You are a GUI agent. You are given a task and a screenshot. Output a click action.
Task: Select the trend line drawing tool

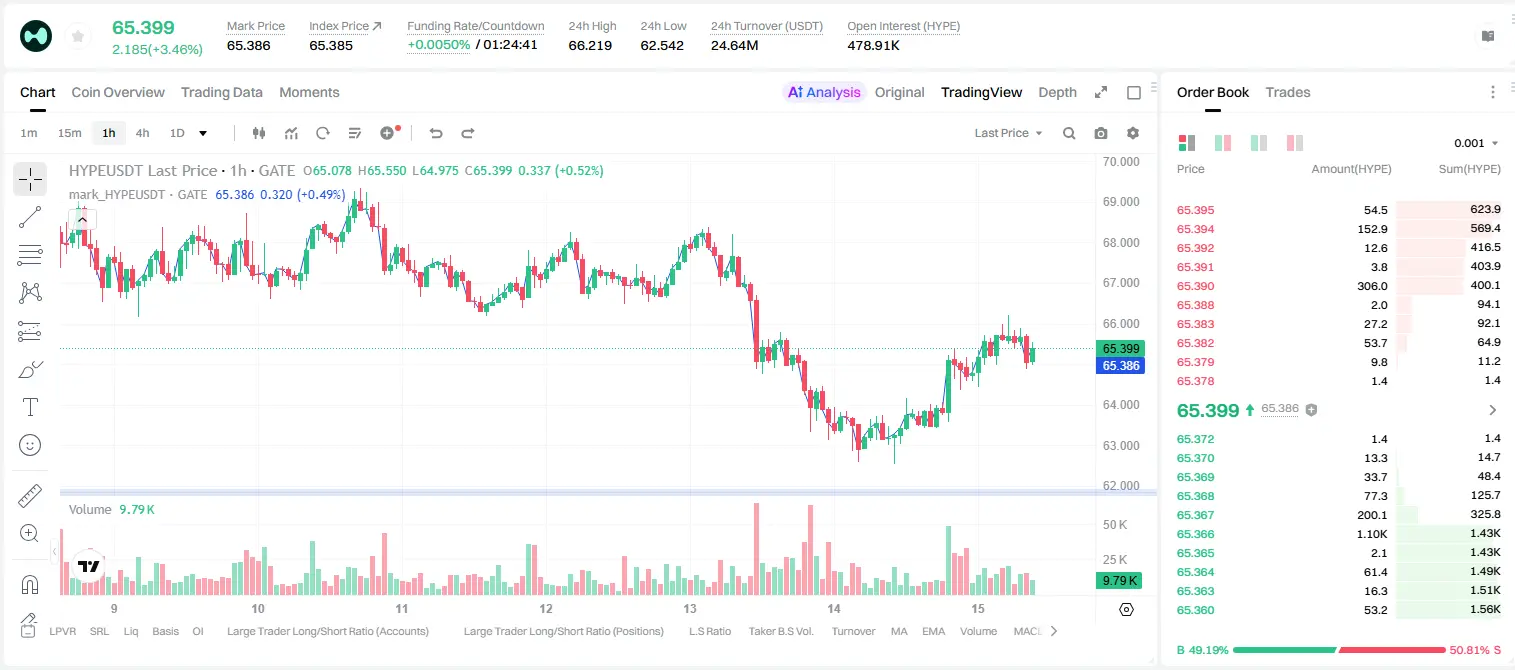(30, 217)
